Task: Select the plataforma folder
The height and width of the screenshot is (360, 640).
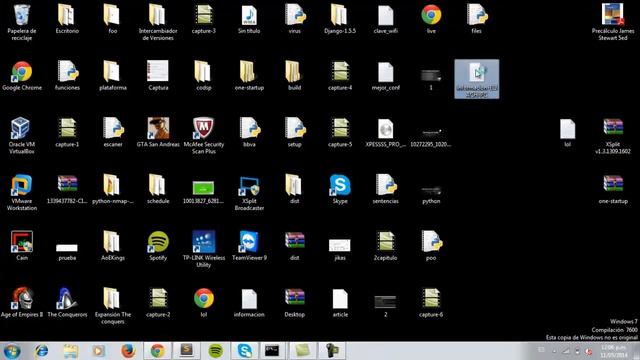Action: pos(112,72)
